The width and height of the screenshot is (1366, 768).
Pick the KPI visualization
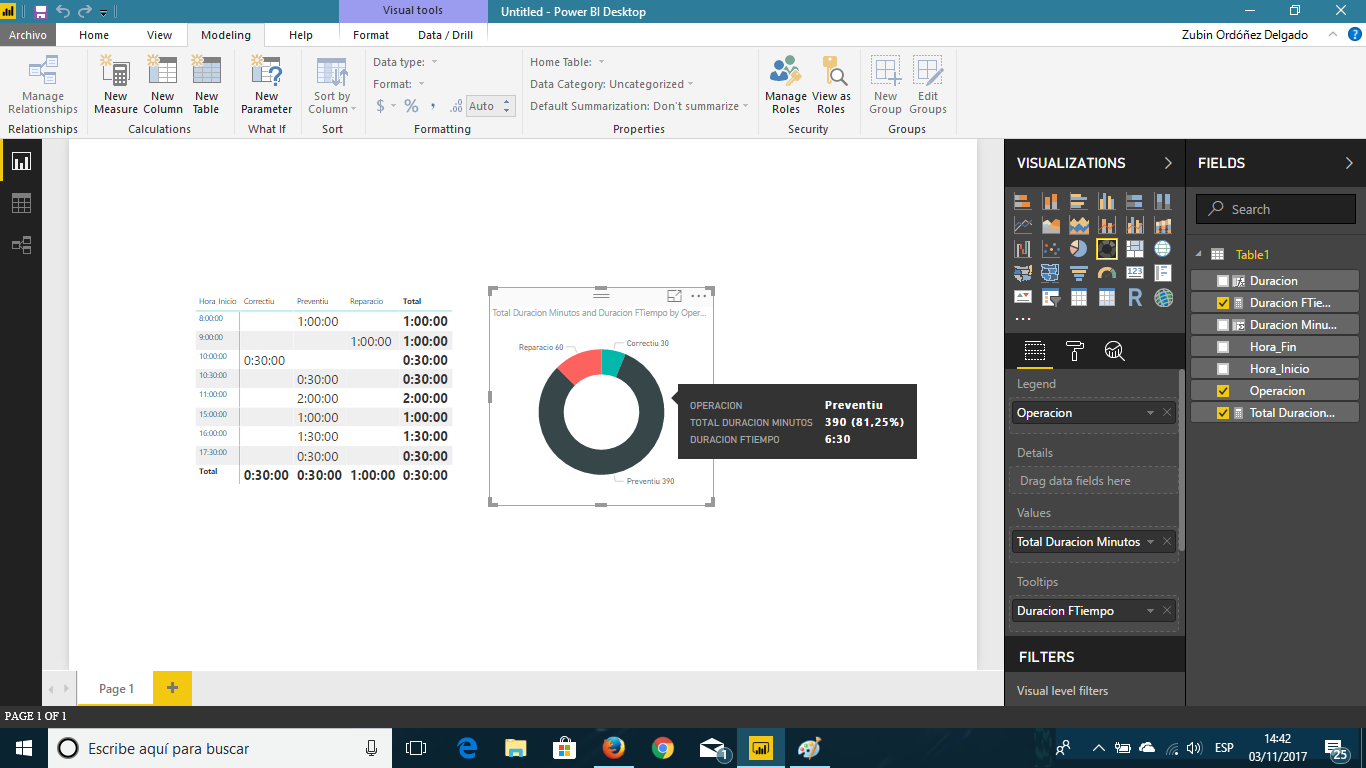tap(1022, 297)
